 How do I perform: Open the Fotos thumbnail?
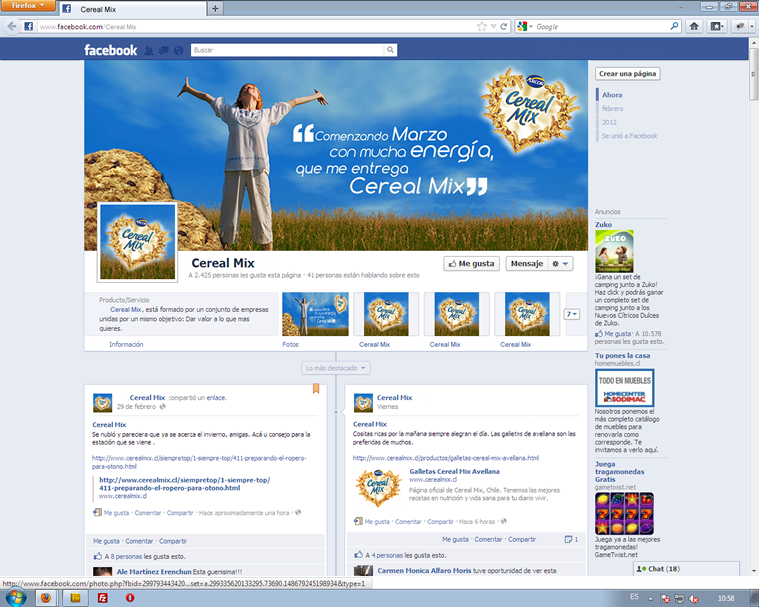(315, 314)
